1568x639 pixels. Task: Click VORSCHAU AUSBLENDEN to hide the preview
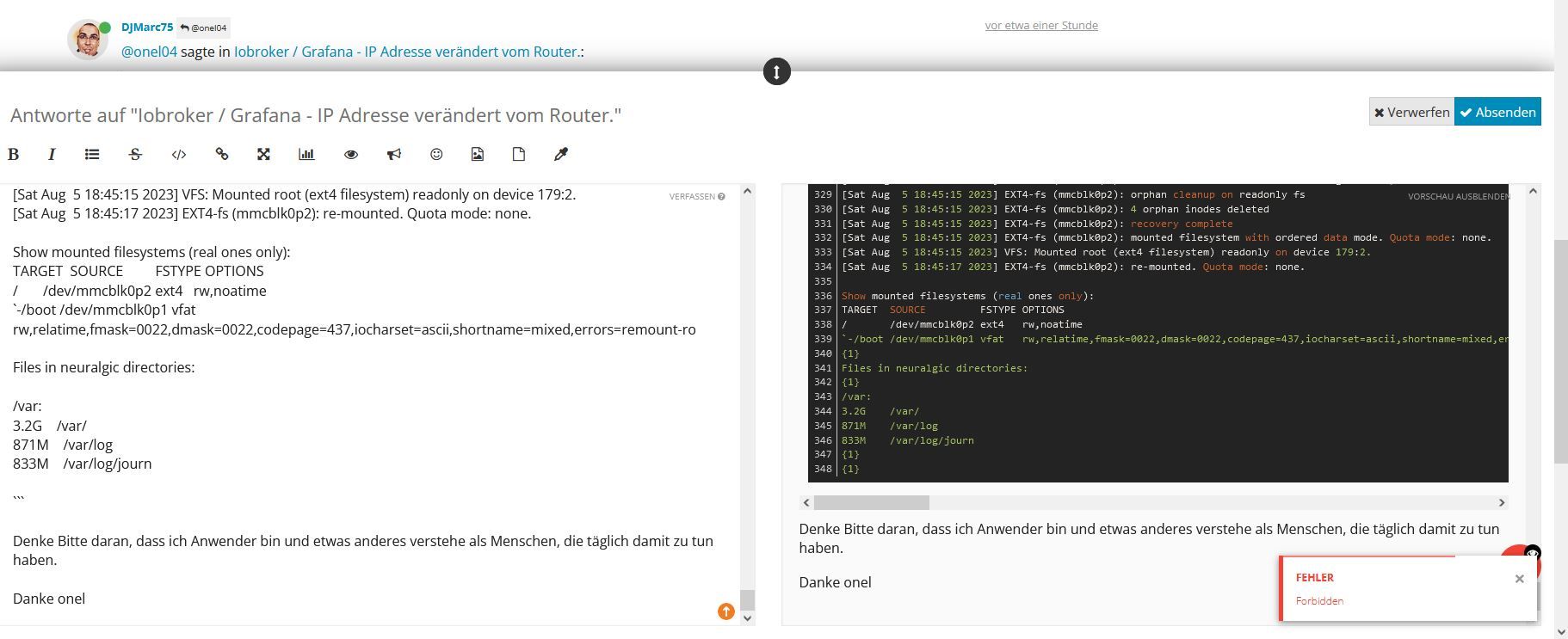1458,197
